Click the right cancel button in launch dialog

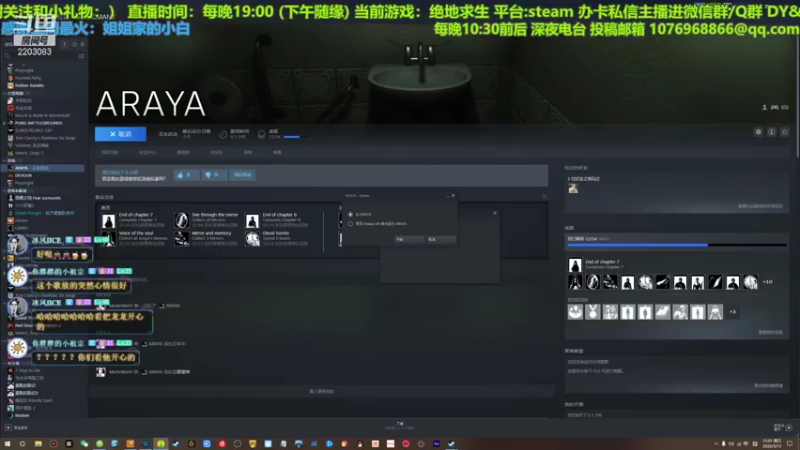point(441,239)
